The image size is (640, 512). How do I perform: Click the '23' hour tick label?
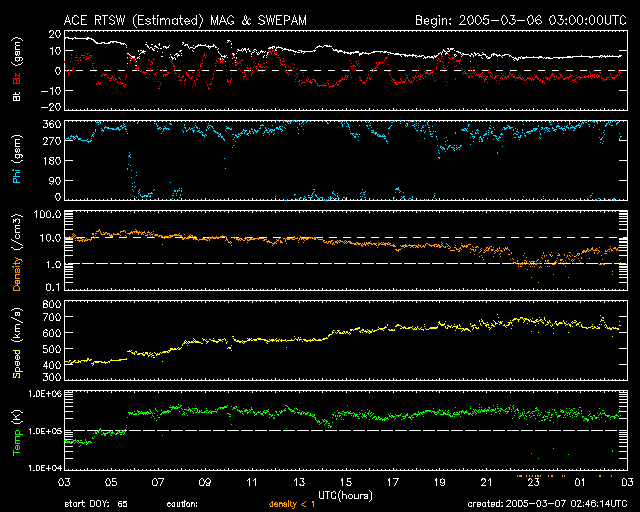pyautogui.click(x=533, y=482)
